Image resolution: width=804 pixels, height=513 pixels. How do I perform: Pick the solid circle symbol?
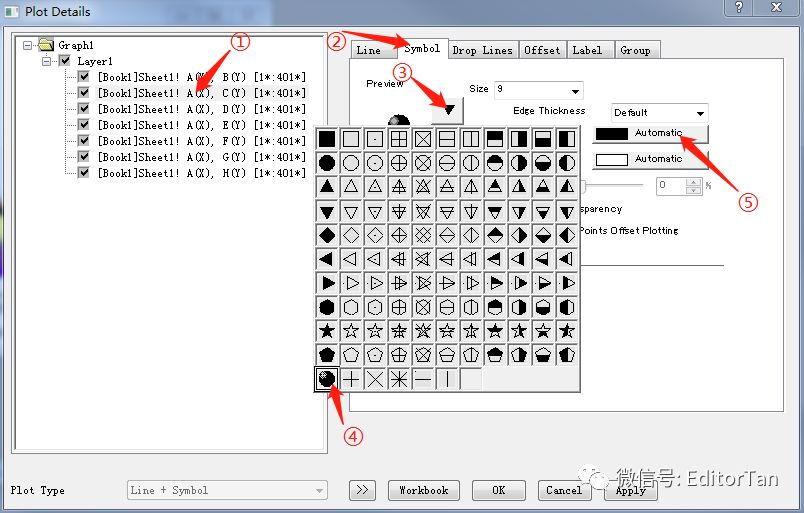(x=327, y=163)
